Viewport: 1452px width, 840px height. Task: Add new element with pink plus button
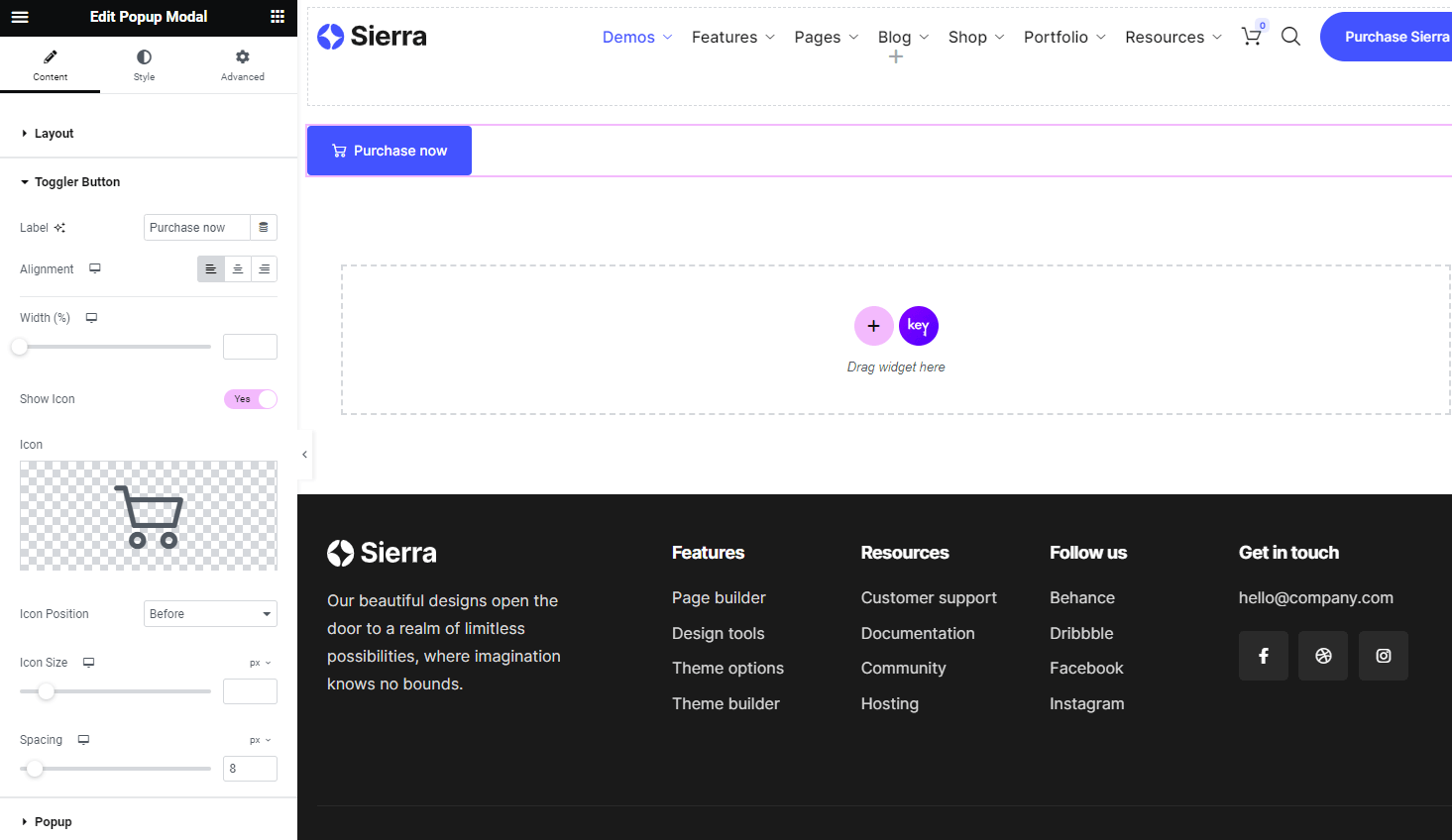click(x=874, y=326)
